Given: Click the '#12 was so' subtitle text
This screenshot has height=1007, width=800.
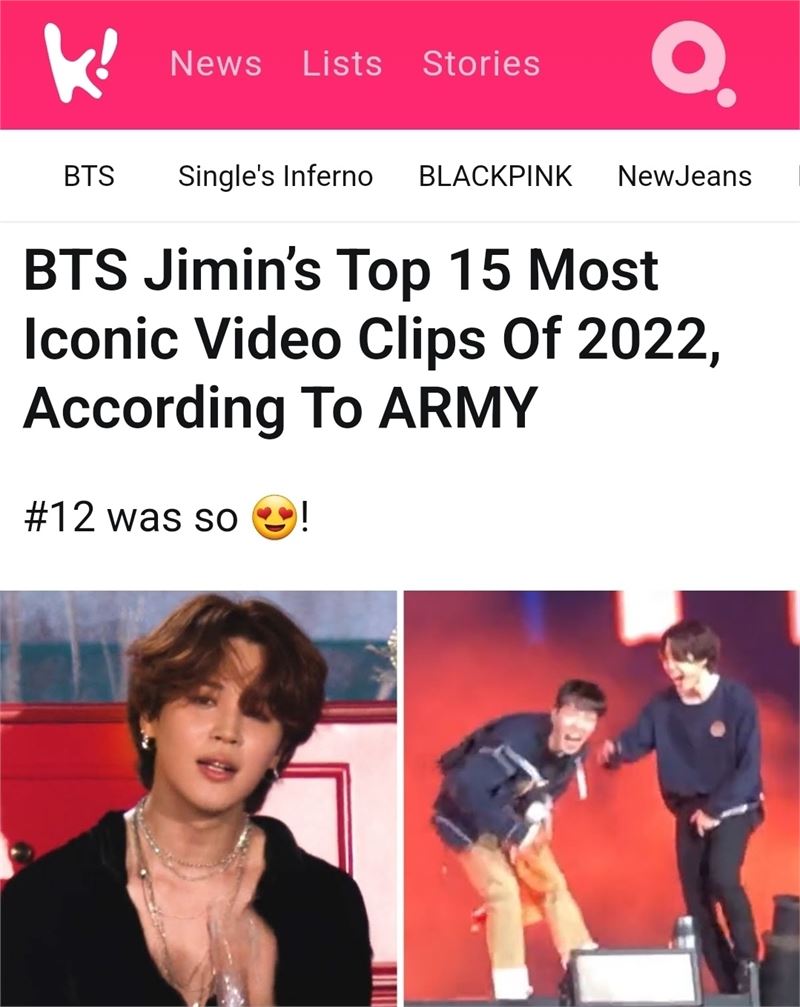Looking at the screenshot, I should tap(130, 517).
